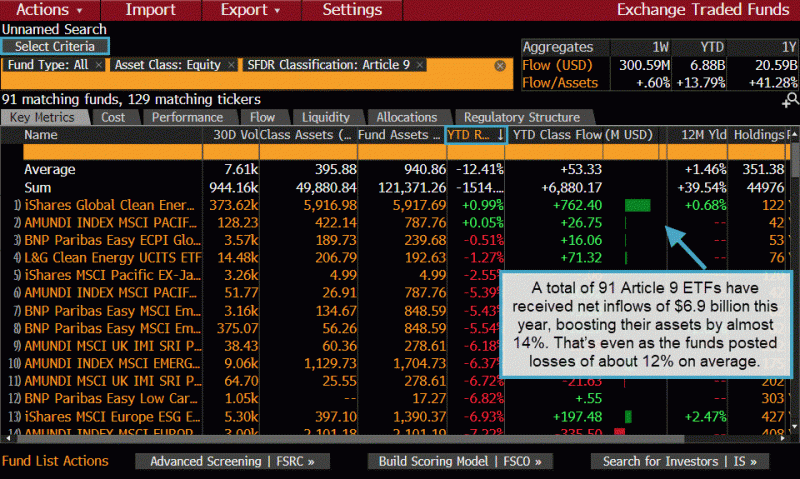Click the vertical scrollbar up arrow
Screen dimensions: 800x479
pos(794,134)
